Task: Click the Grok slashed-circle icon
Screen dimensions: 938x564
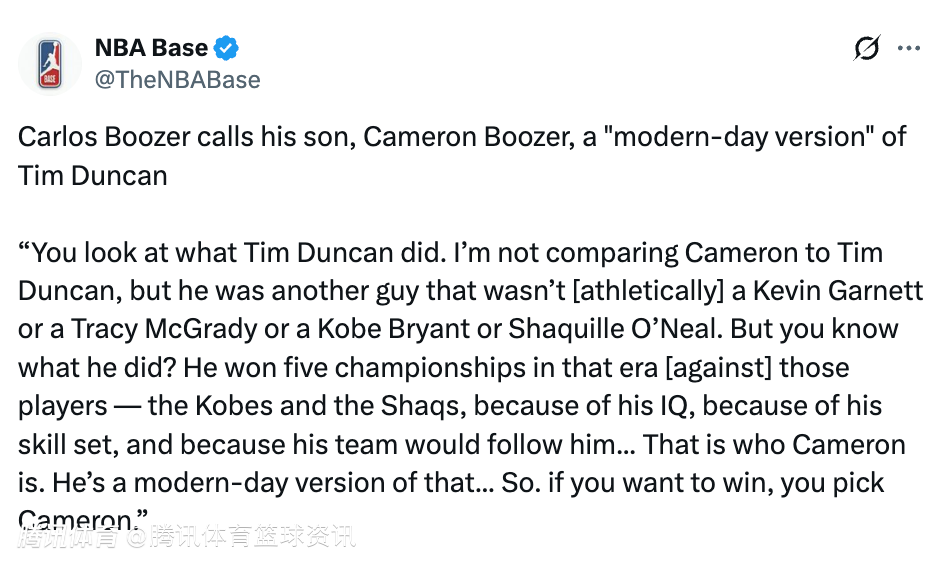Action: [x=866, y=48]
